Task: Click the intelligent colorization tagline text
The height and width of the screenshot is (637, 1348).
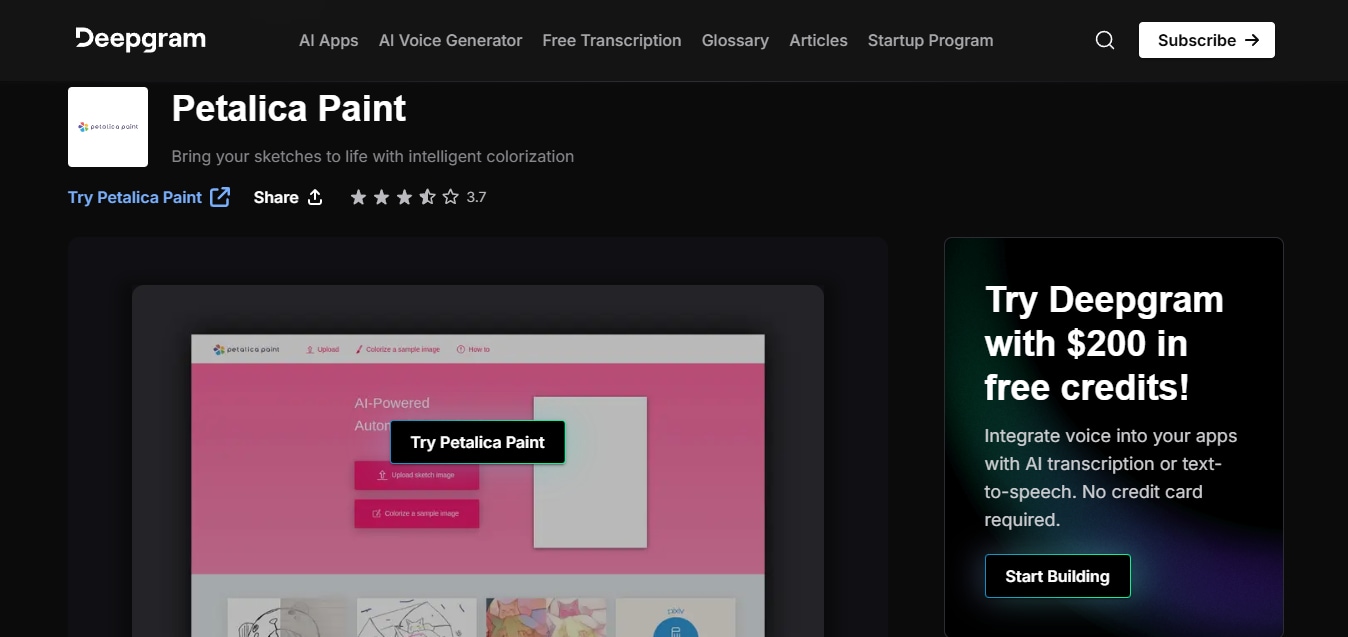Action: click(x=373, y=156)
